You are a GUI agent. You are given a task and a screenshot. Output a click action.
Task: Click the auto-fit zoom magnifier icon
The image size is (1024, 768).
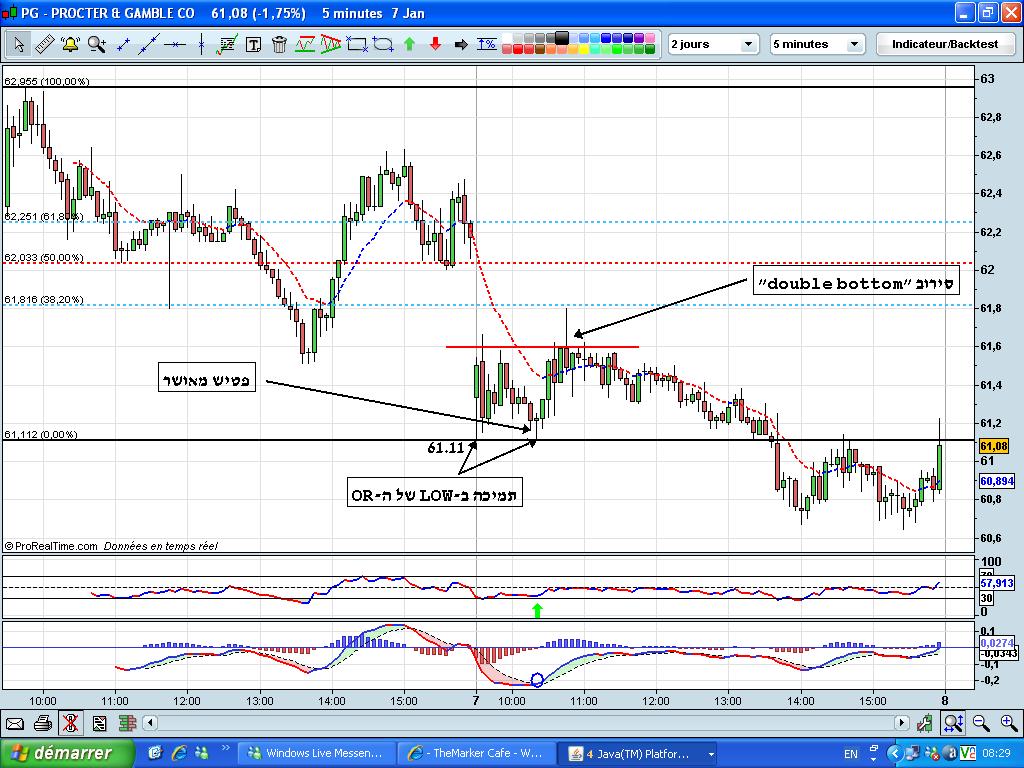pyautogui.click(x=953, y=723)
